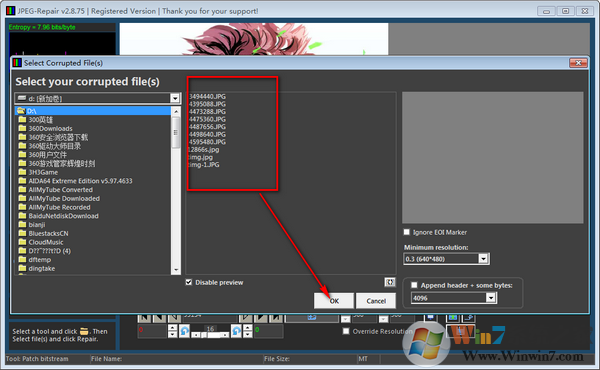Enable the Ignore EOI Marker checkbox
The image size is (600, 370).
[407, 232]
